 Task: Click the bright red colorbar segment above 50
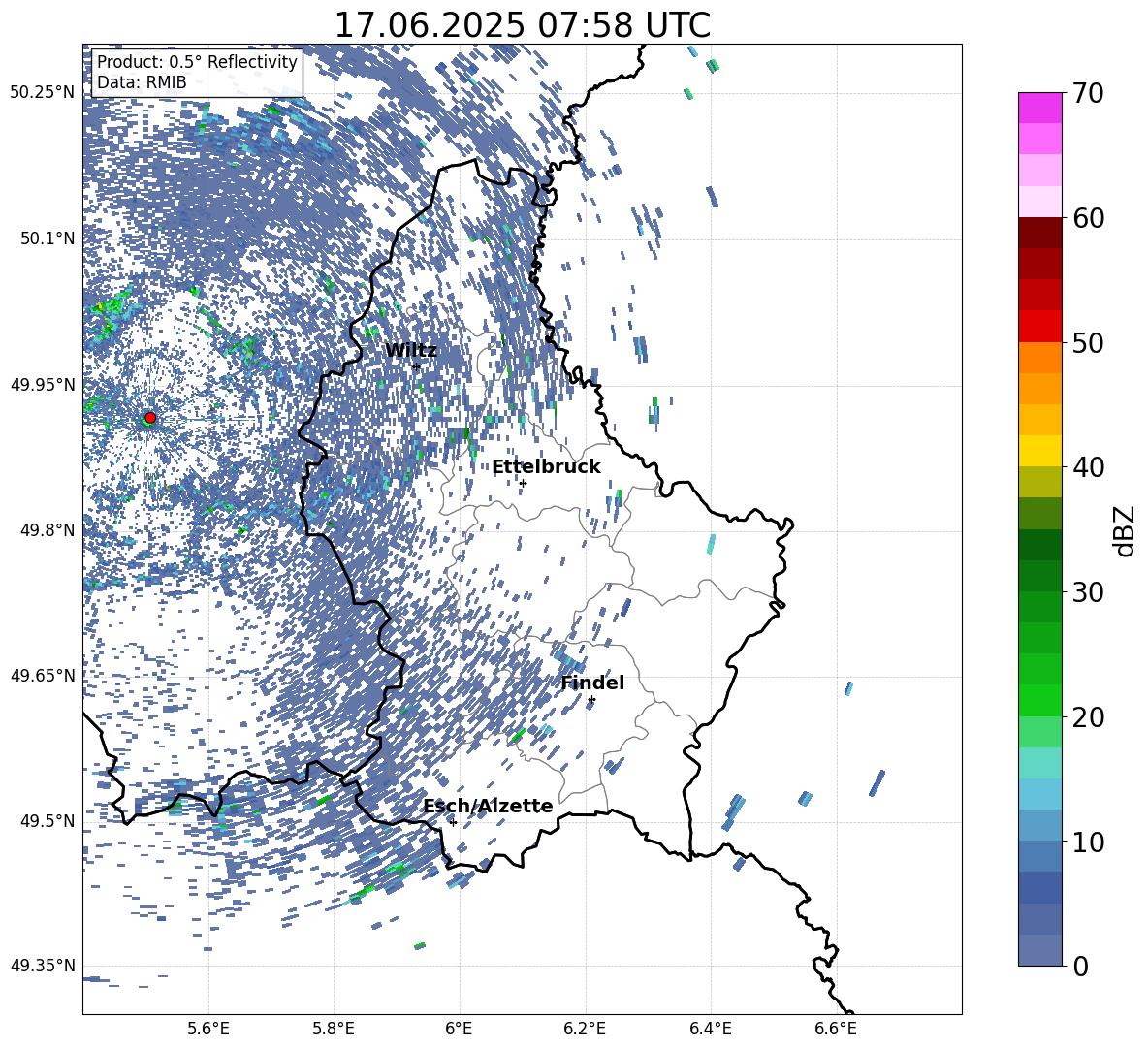pyautogui.click(x=1039, y=327)
